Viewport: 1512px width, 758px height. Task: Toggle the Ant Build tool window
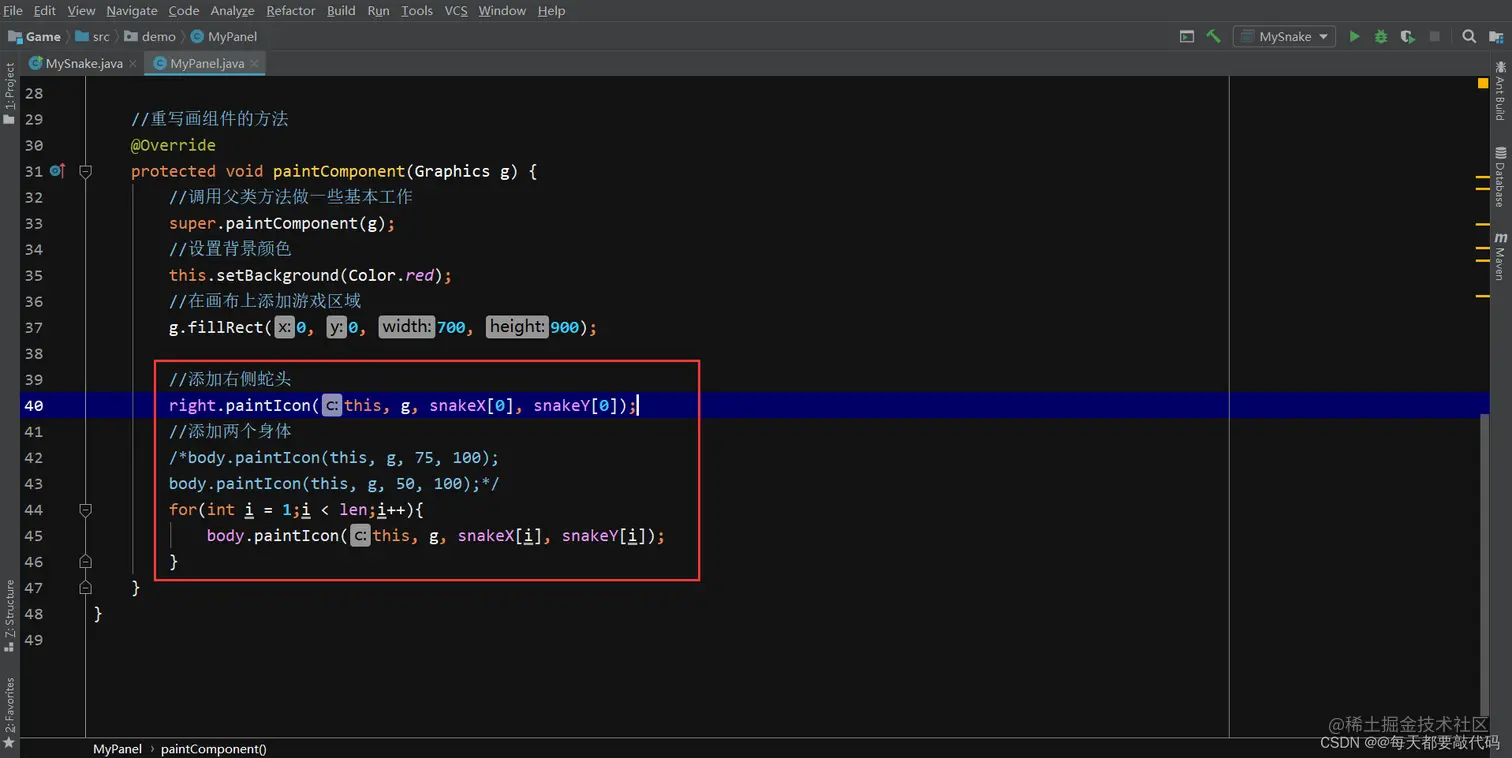[1500, 90]
